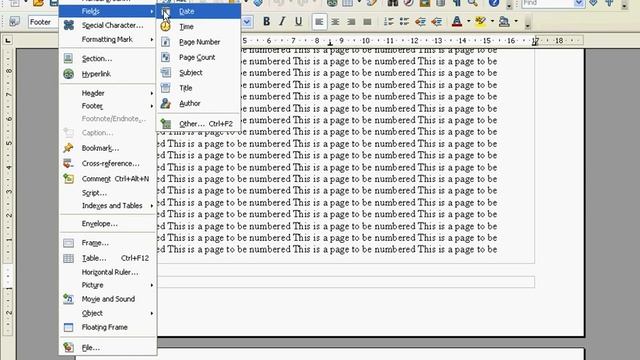
Task: Click the Find & Replace binoculars icon
Action: (x=393, y=3)
